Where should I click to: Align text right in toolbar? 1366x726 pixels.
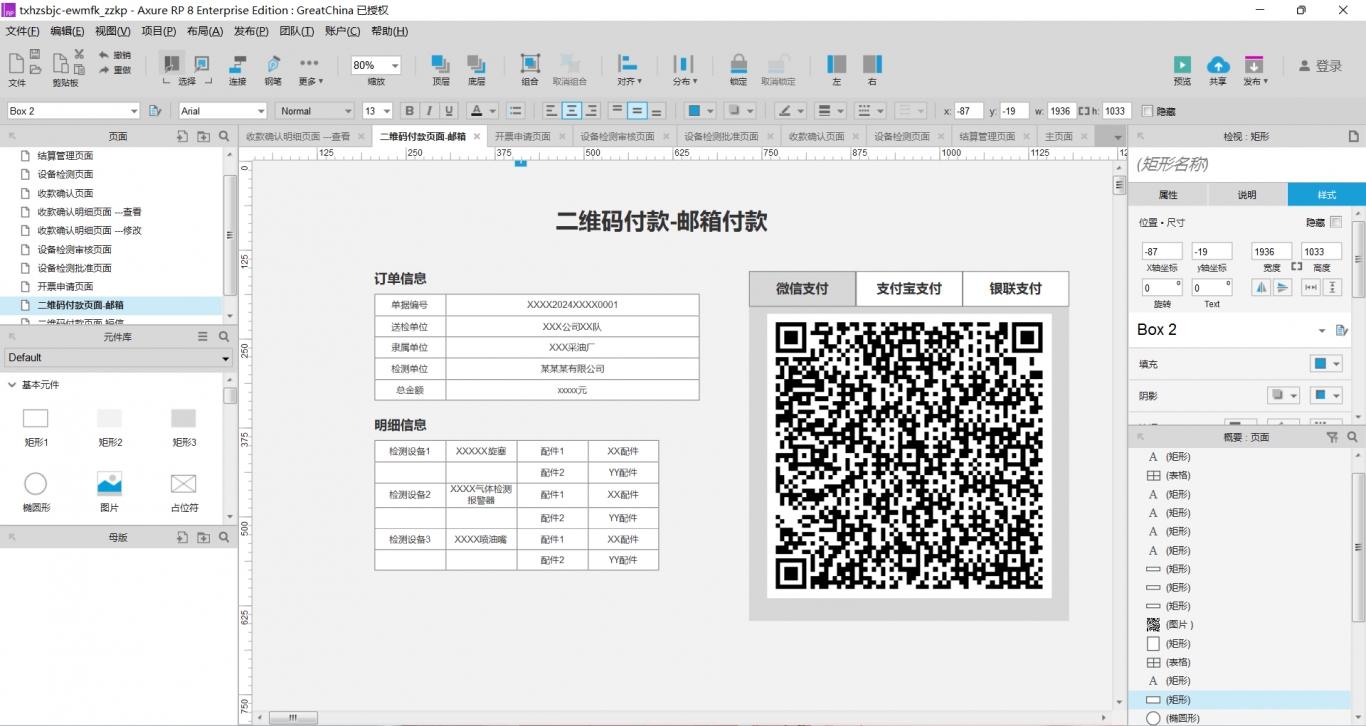591,111
